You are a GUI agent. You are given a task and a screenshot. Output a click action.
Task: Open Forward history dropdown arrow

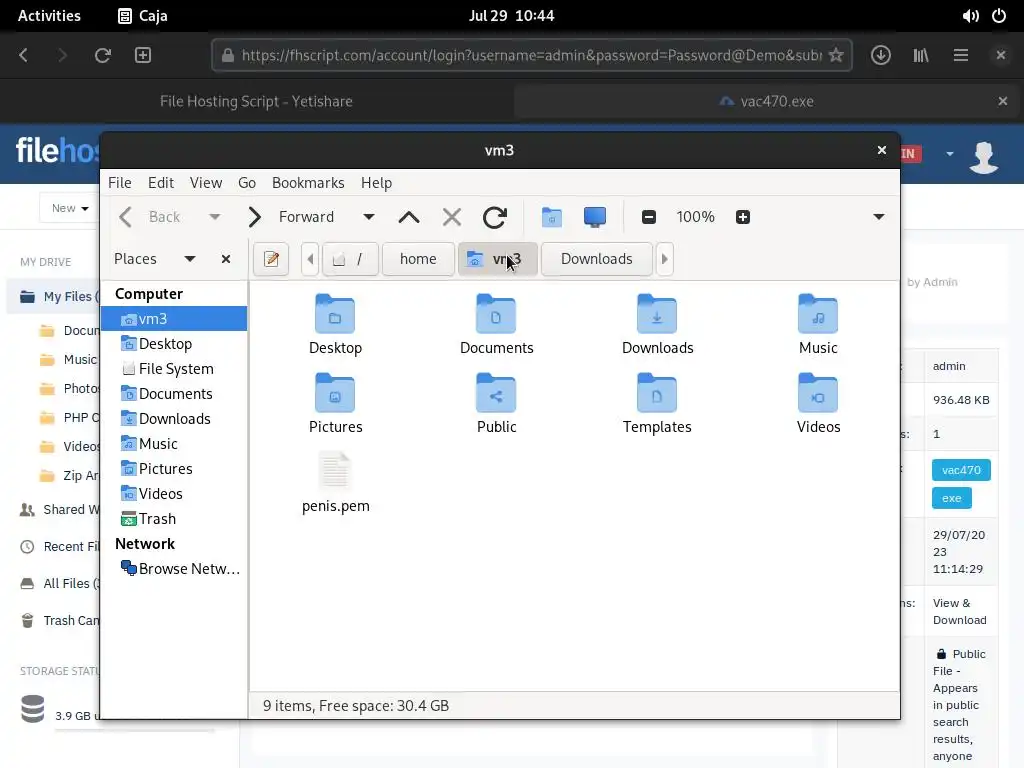(x=369, y=217)
